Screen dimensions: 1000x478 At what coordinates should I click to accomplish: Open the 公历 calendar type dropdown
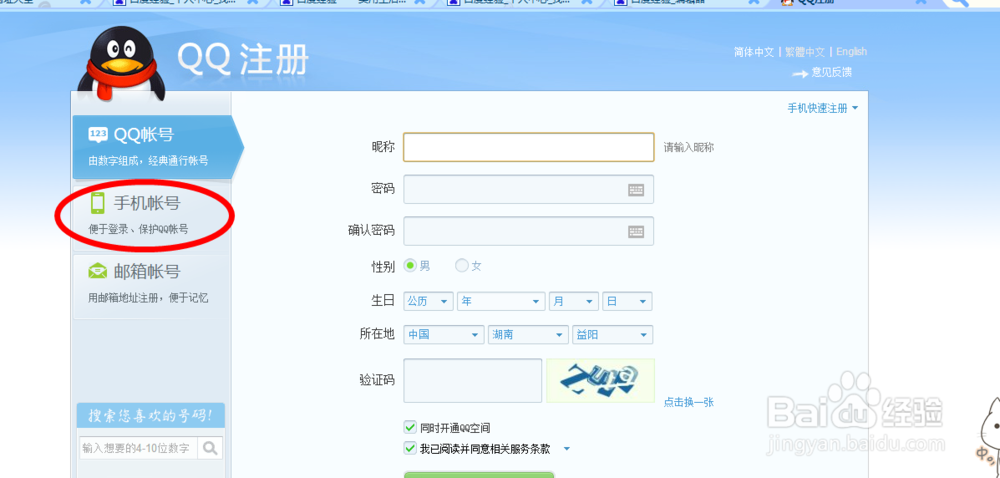click(x=428, y=301)
